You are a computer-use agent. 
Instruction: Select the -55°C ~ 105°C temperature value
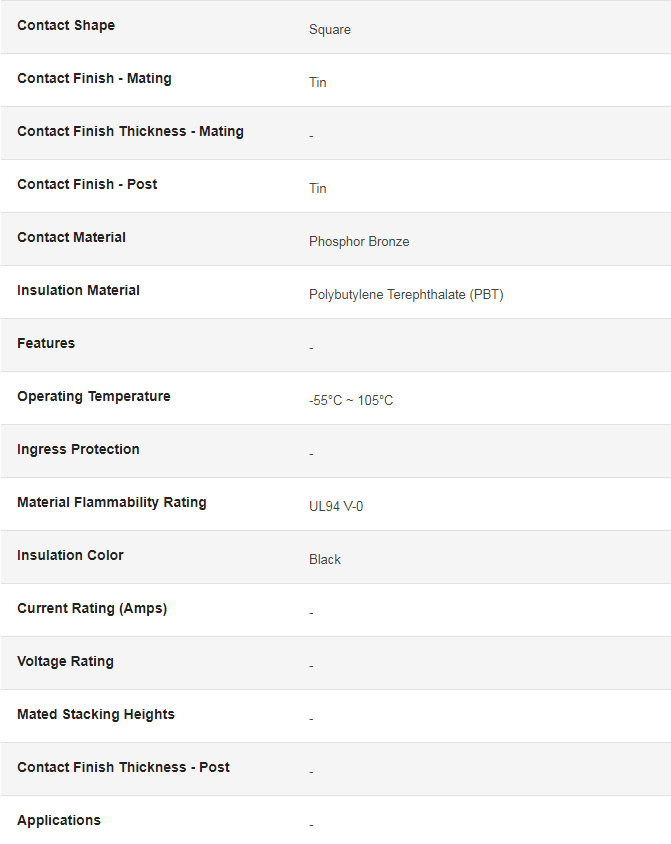coord(351,400)
